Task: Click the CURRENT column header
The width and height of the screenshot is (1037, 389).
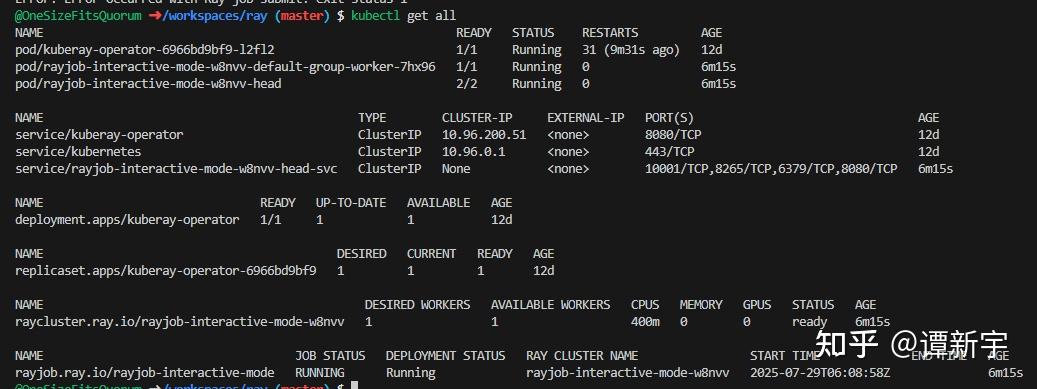Action: 431,254
